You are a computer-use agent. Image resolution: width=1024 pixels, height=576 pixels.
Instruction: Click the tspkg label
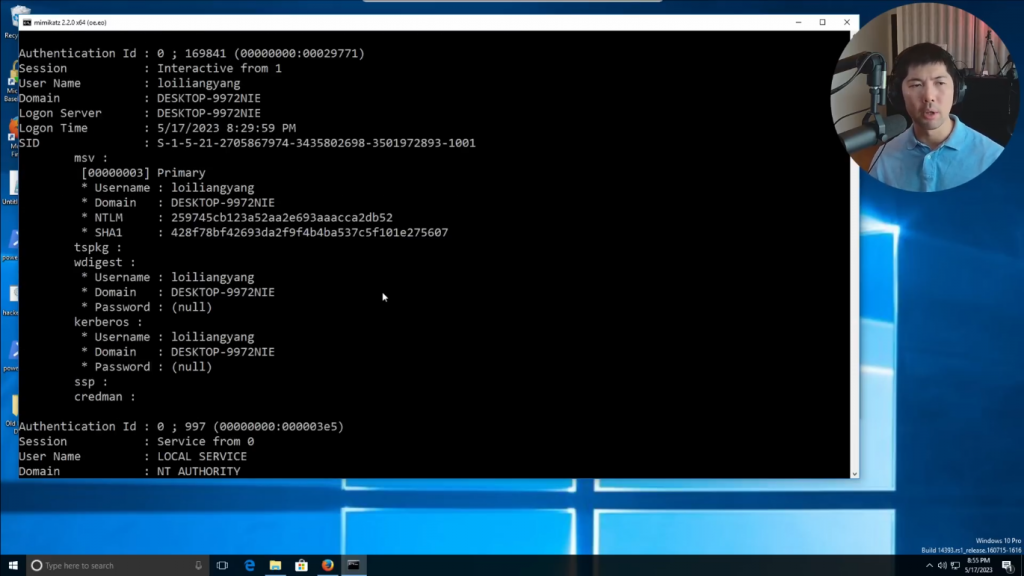point(97,248)
